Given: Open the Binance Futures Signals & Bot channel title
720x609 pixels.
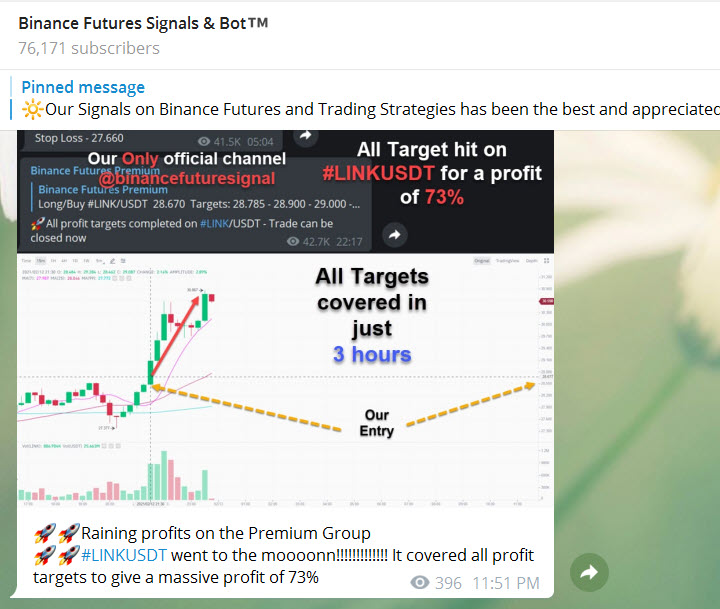Looking at the screenshot, I should coord(143,22).
